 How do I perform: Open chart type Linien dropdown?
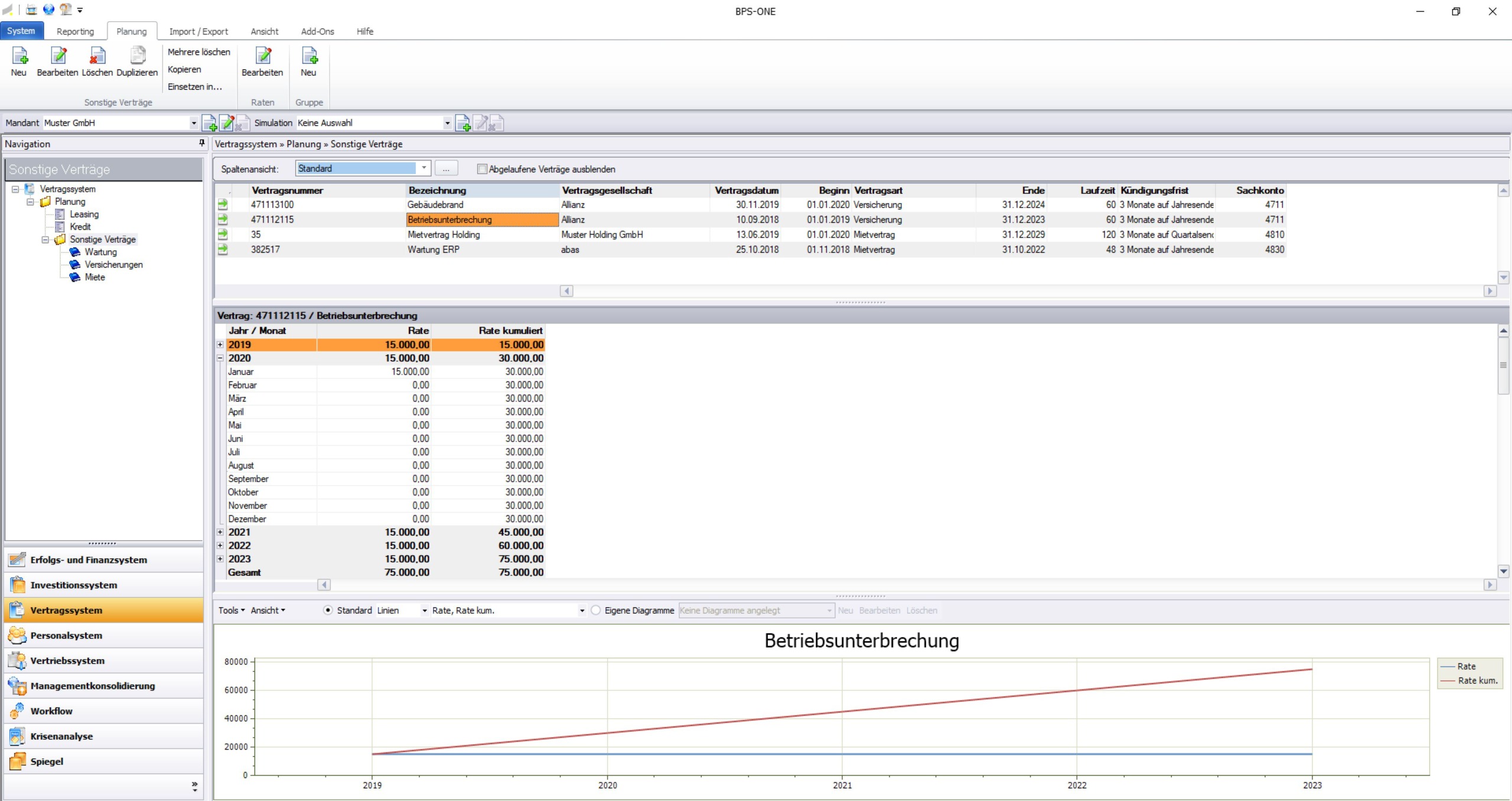coord(424,610)
